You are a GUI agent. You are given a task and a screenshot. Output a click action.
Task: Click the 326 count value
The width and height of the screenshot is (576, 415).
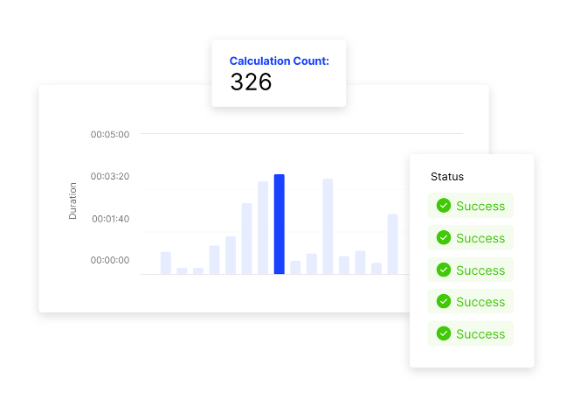[251, 82]
